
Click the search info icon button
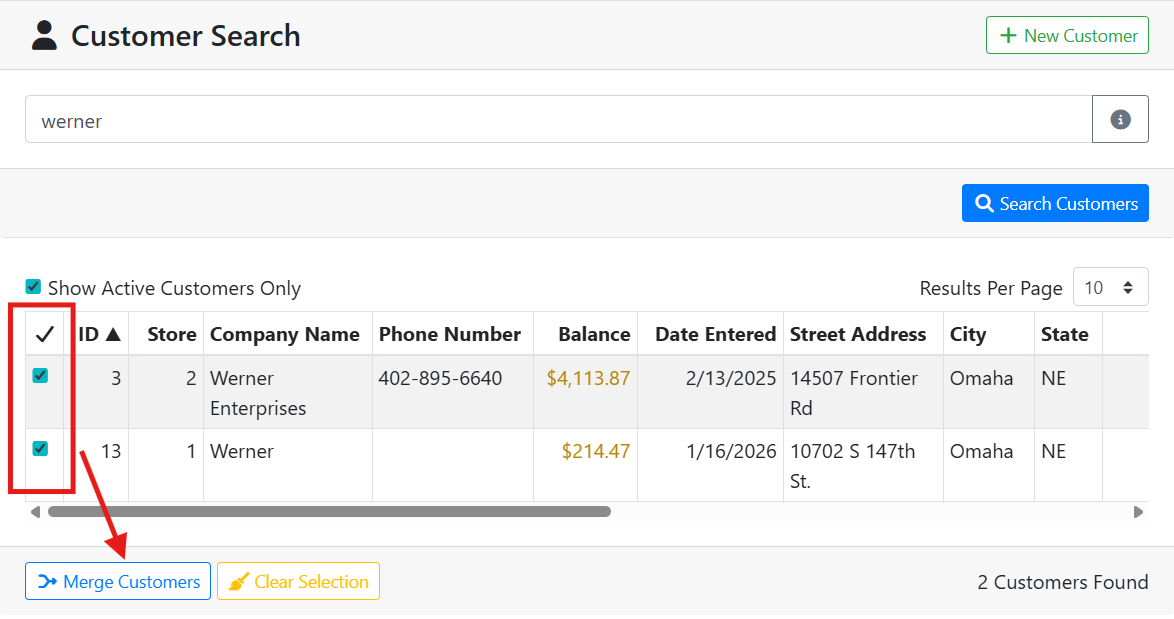pos(1120,120)
